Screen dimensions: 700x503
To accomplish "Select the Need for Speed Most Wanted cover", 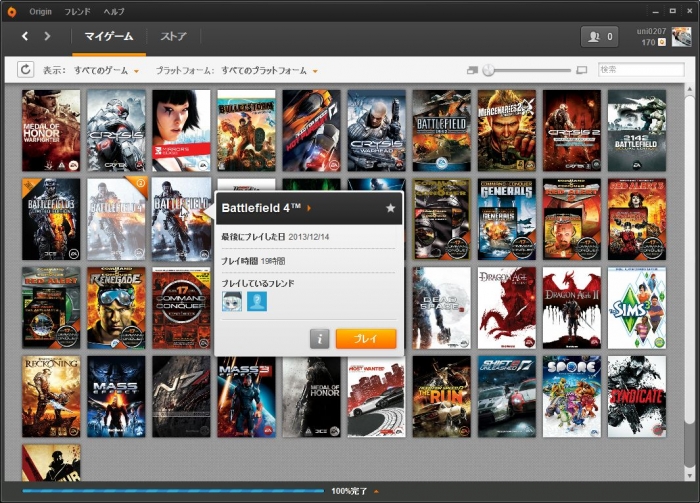I will point(376,396).
